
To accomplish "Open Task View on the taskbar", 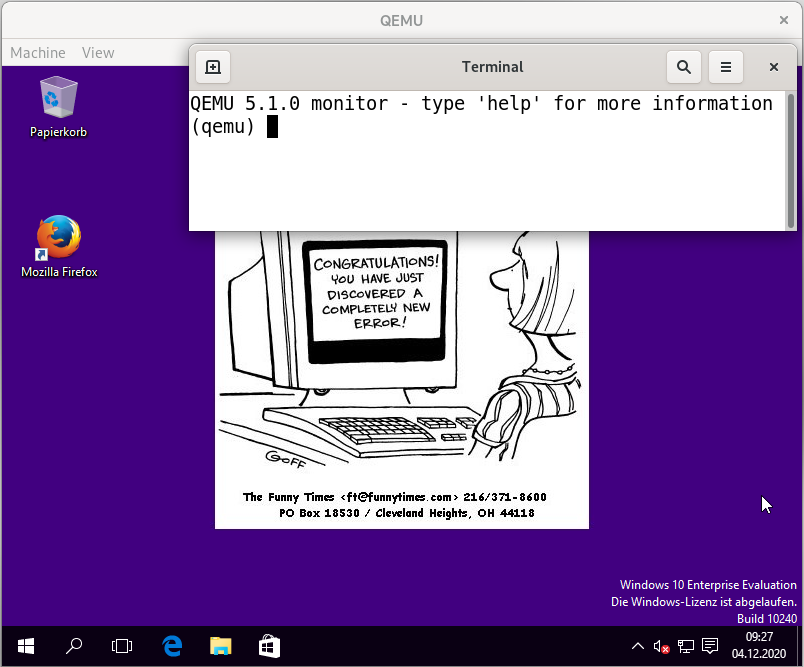I will click(x=122, y=646).
